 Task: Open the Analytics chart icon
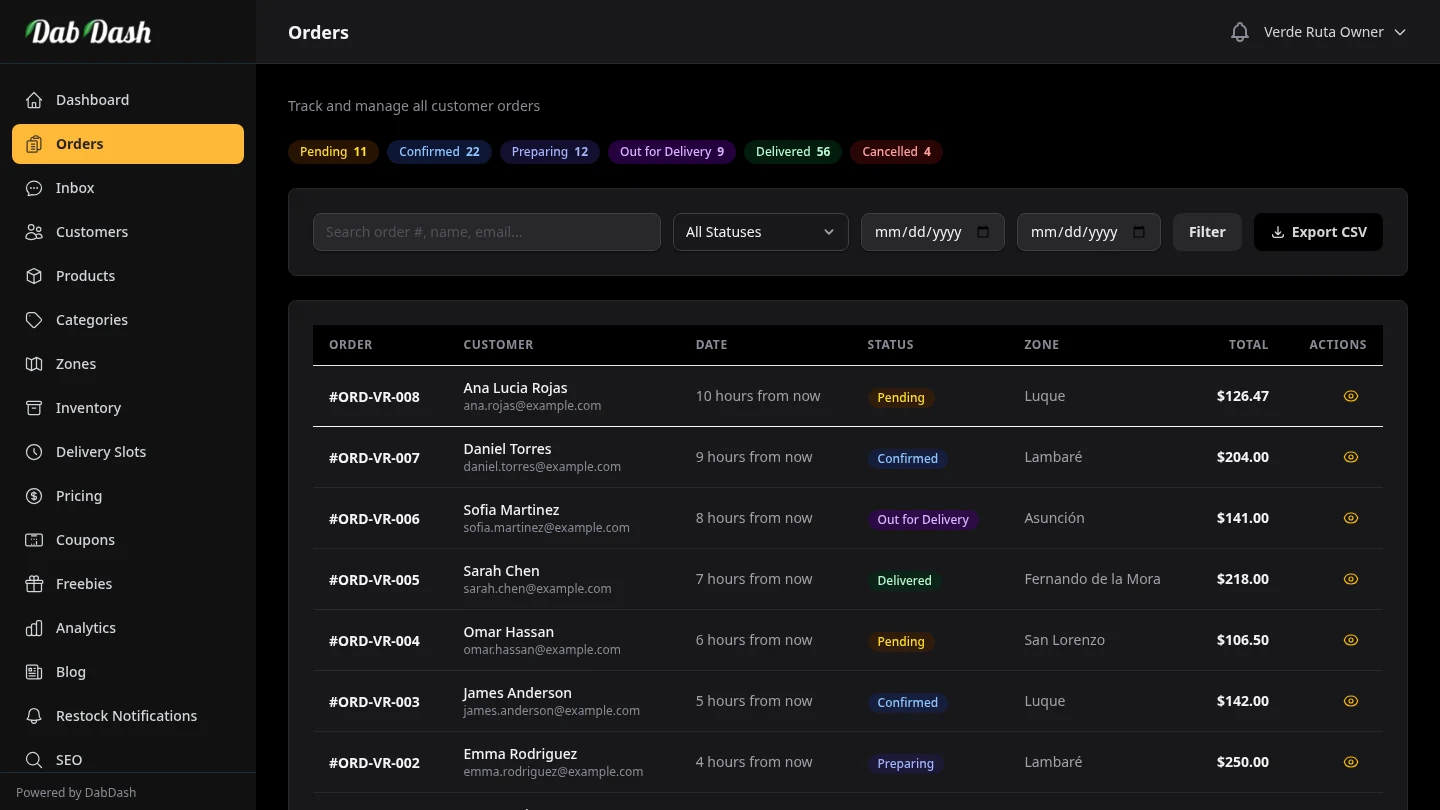[34, 628]
